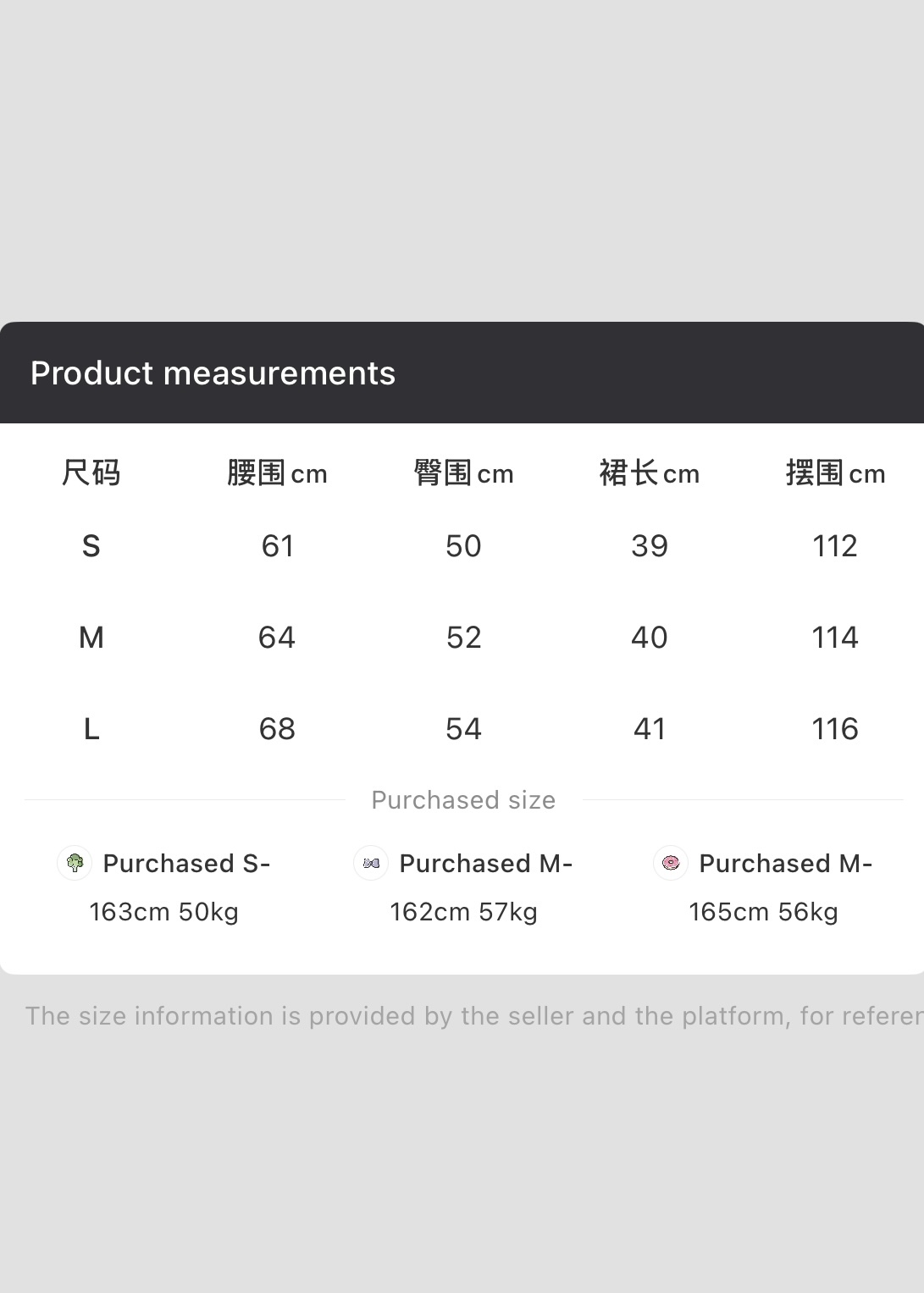The width and height of the screenshot is (924, 1293).
Task: Click the bow tie avatar icon
Action: 371,863
